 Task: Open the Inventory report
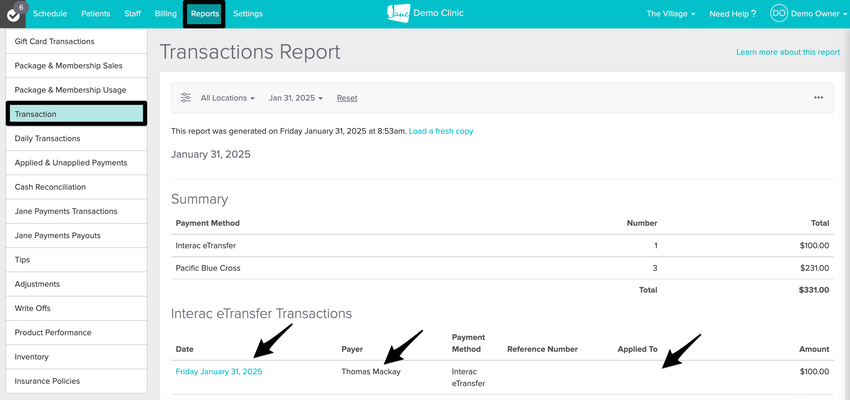[x=76, y=357]
